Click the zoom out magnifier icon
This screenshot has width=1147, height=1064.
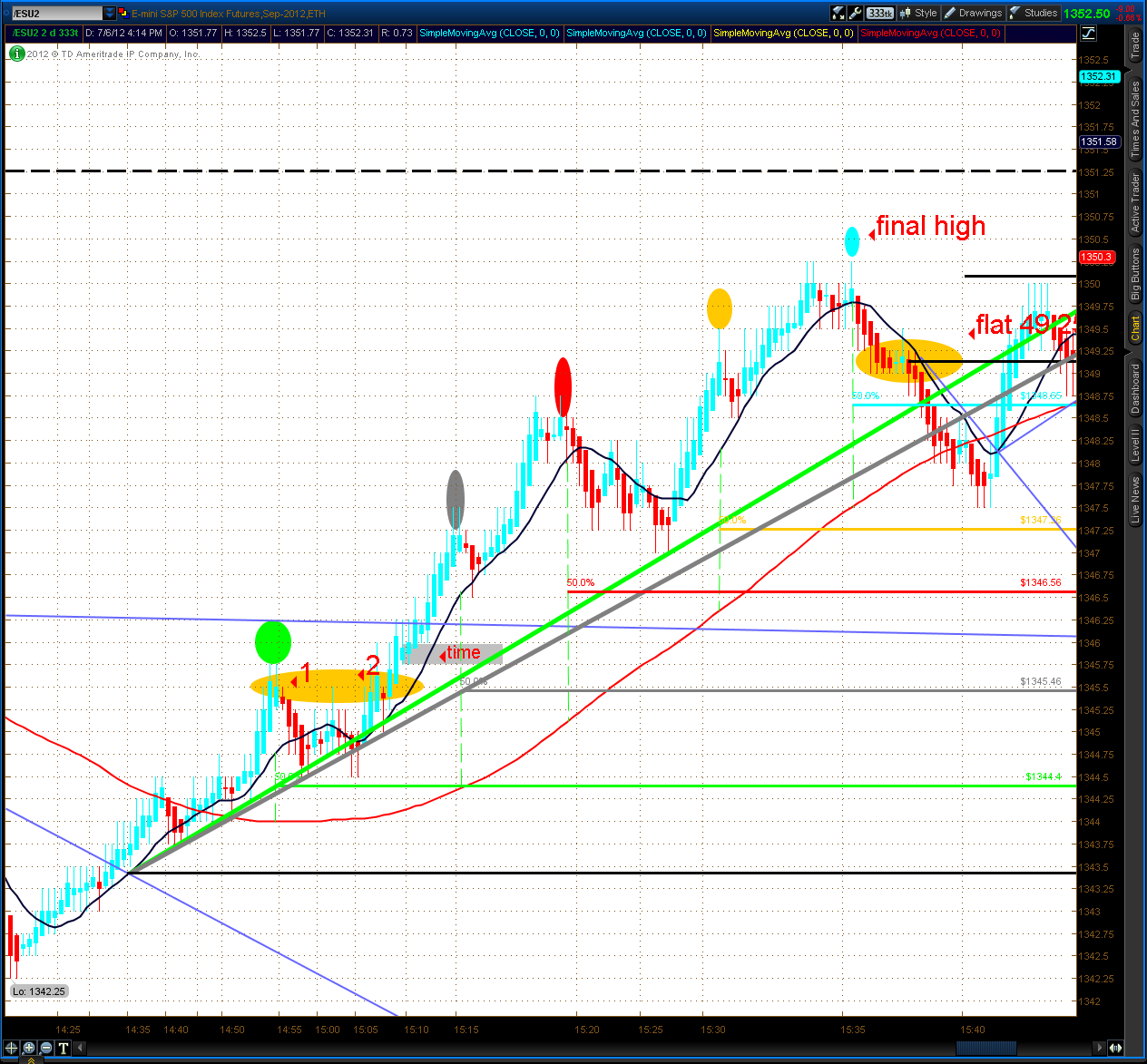pyautogui.click(x=46, y=1049)
